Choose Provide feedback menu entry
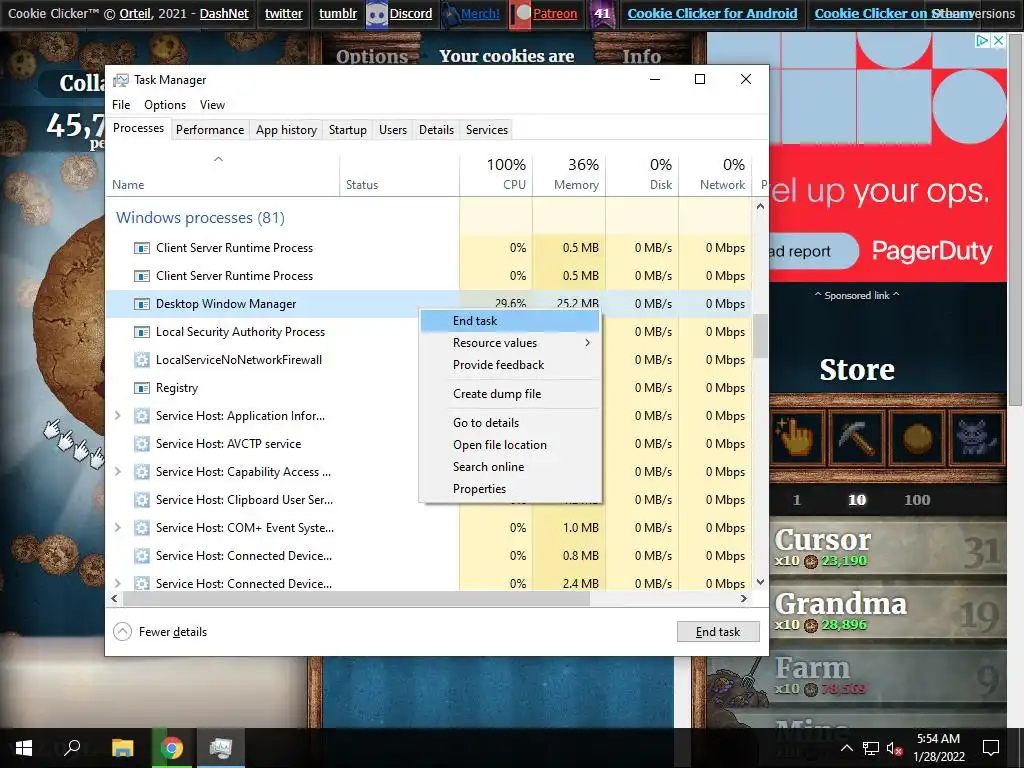This screenshot has width=1024, height=768. (x=509, y=365)
